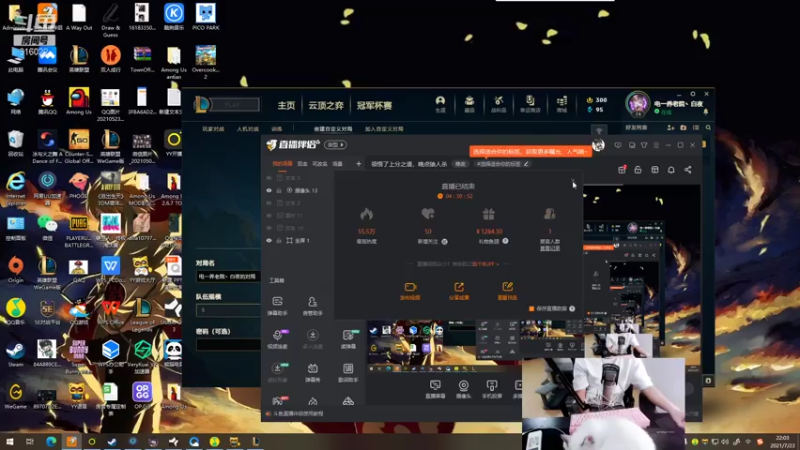This screenshot has width=800, height=450.
Task: Open the lyrics assistant tool
Action: [x=348, y=372]
